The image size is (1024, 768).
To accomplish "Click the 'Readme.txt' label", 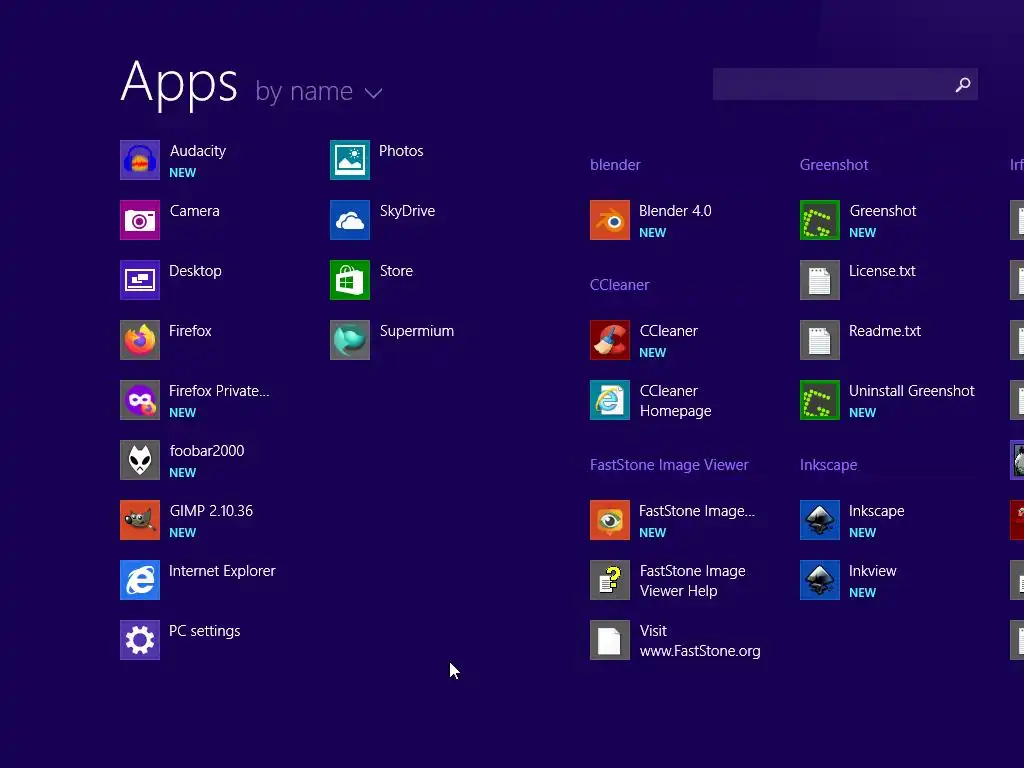I will point(885,331).
